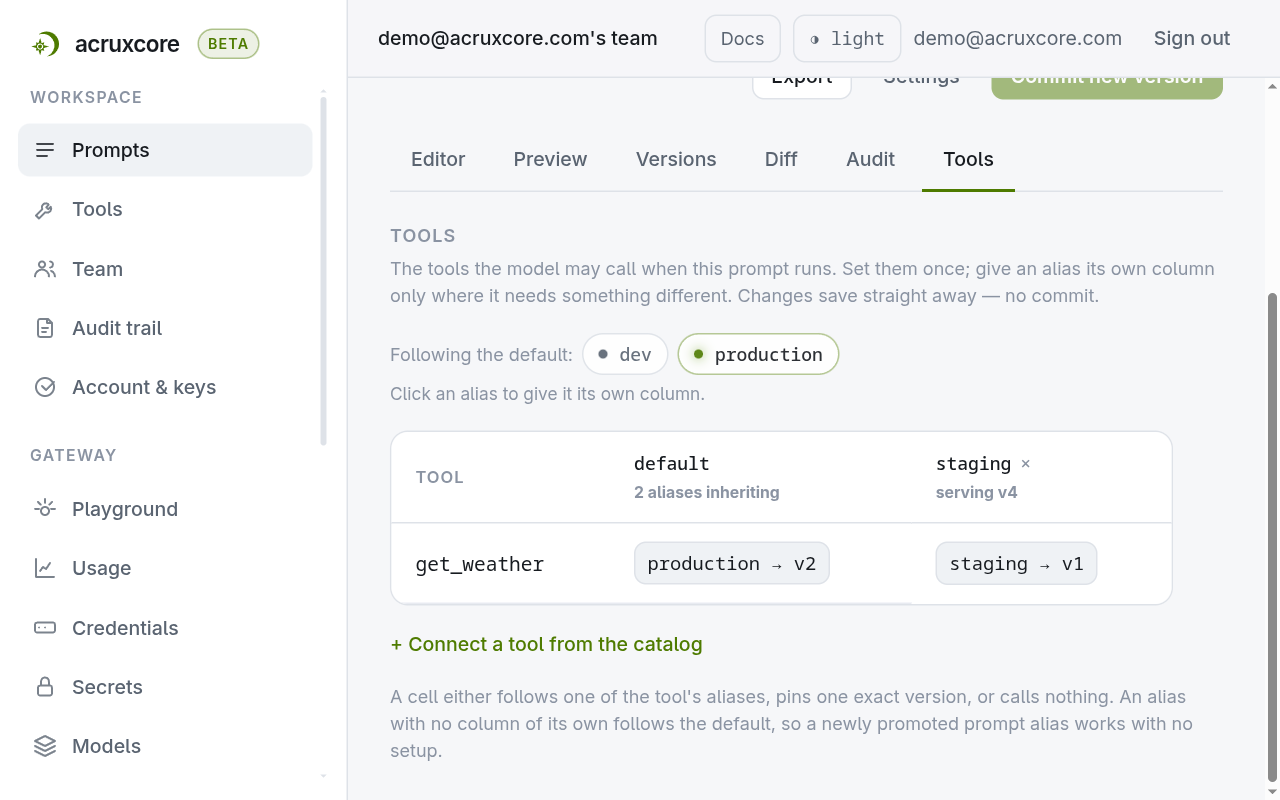The width and height of the screenshot is (1280, 800).
Task: Click Sign out
Action: tap(1192, 39)
